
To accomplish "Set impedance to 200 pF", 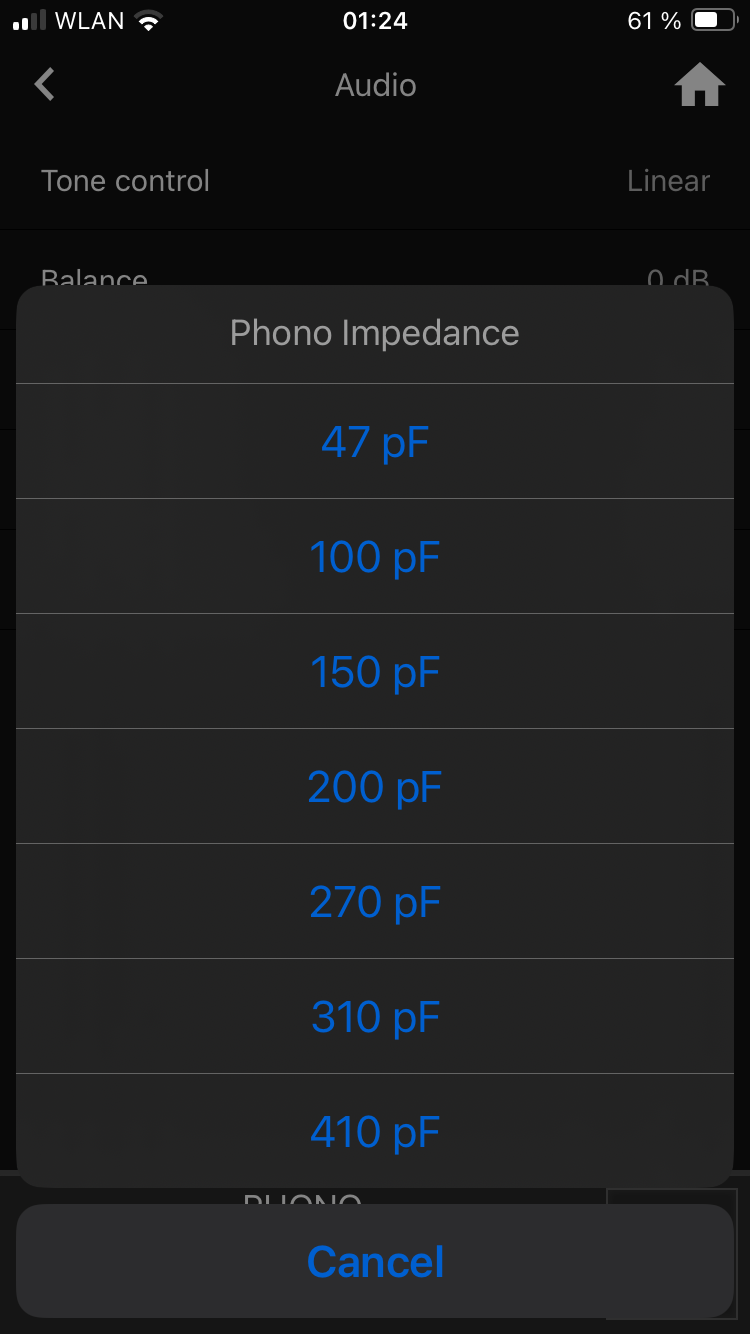I will [375, 786].
